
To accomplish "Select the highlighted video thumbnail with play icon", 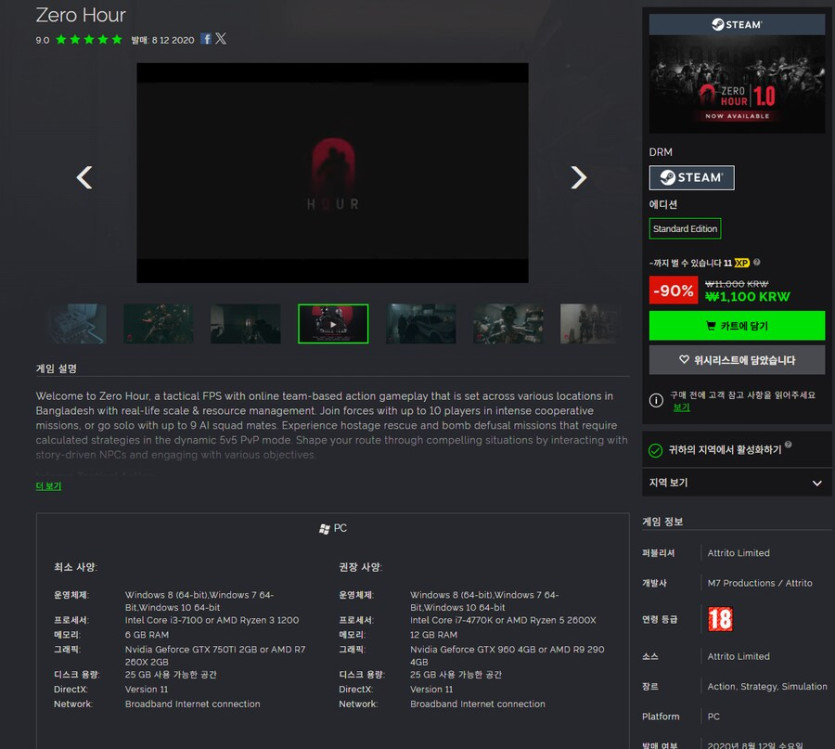I will 333,324.
